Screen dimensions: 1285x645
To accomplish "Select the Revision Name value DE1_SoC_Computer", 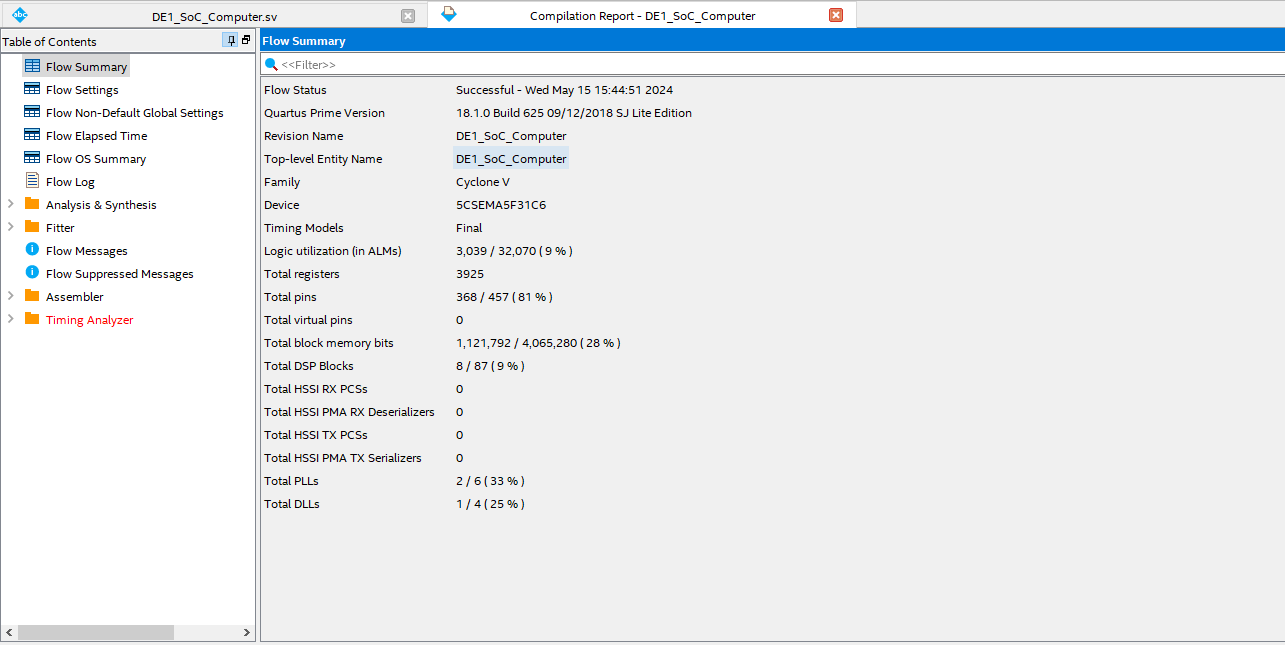I will [x=511, y=136].
